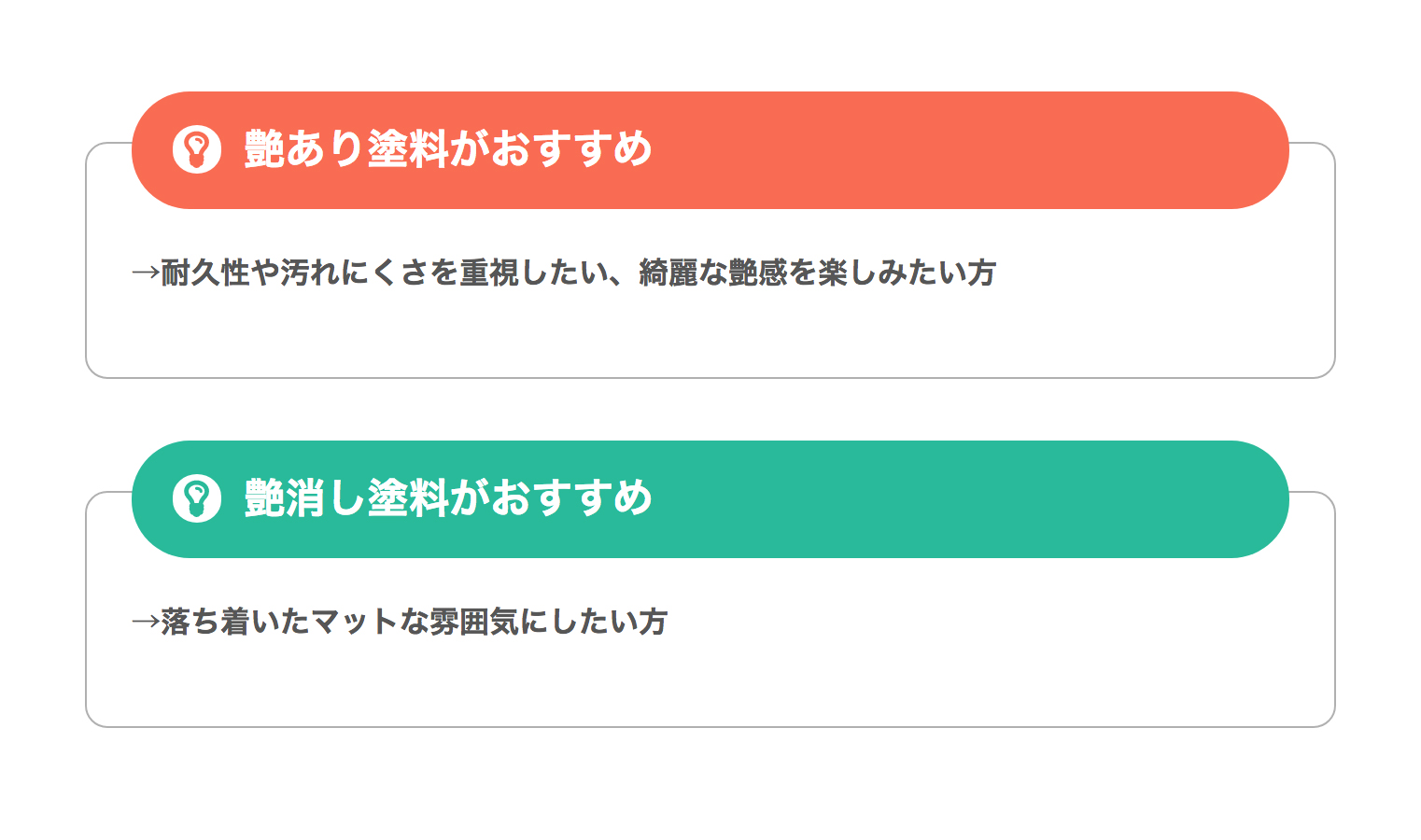Pick the teal green color from the lower banner's empty area
Image resolution: width=1421 pixels, height=840 pixels.
(x=971, y=498)
